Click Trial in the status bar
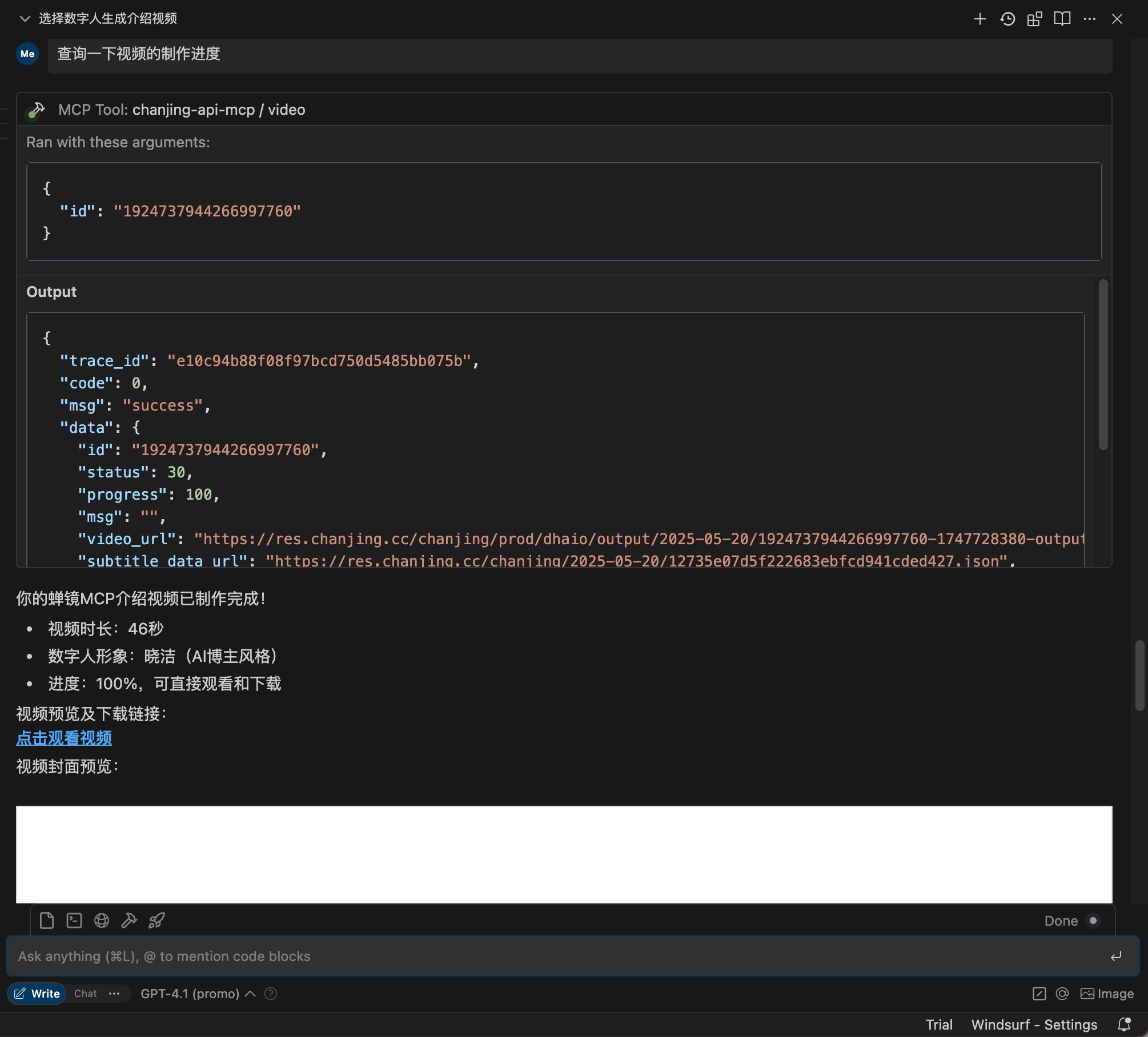The width and height of the screenshot is (1148, 1037). (x=939, y=1024)
